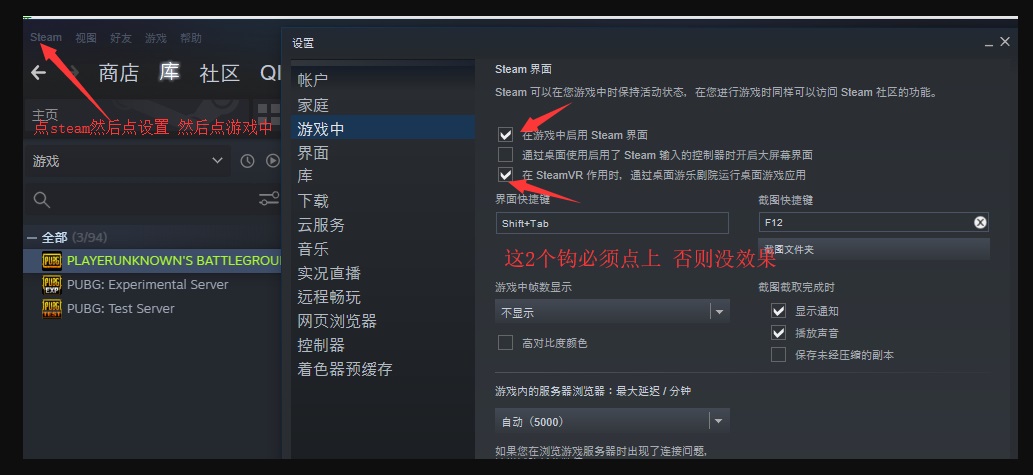Click the back arrow in Steam navigation
The width and height of the screenshot is (1033, 475).
click(38, 72)
